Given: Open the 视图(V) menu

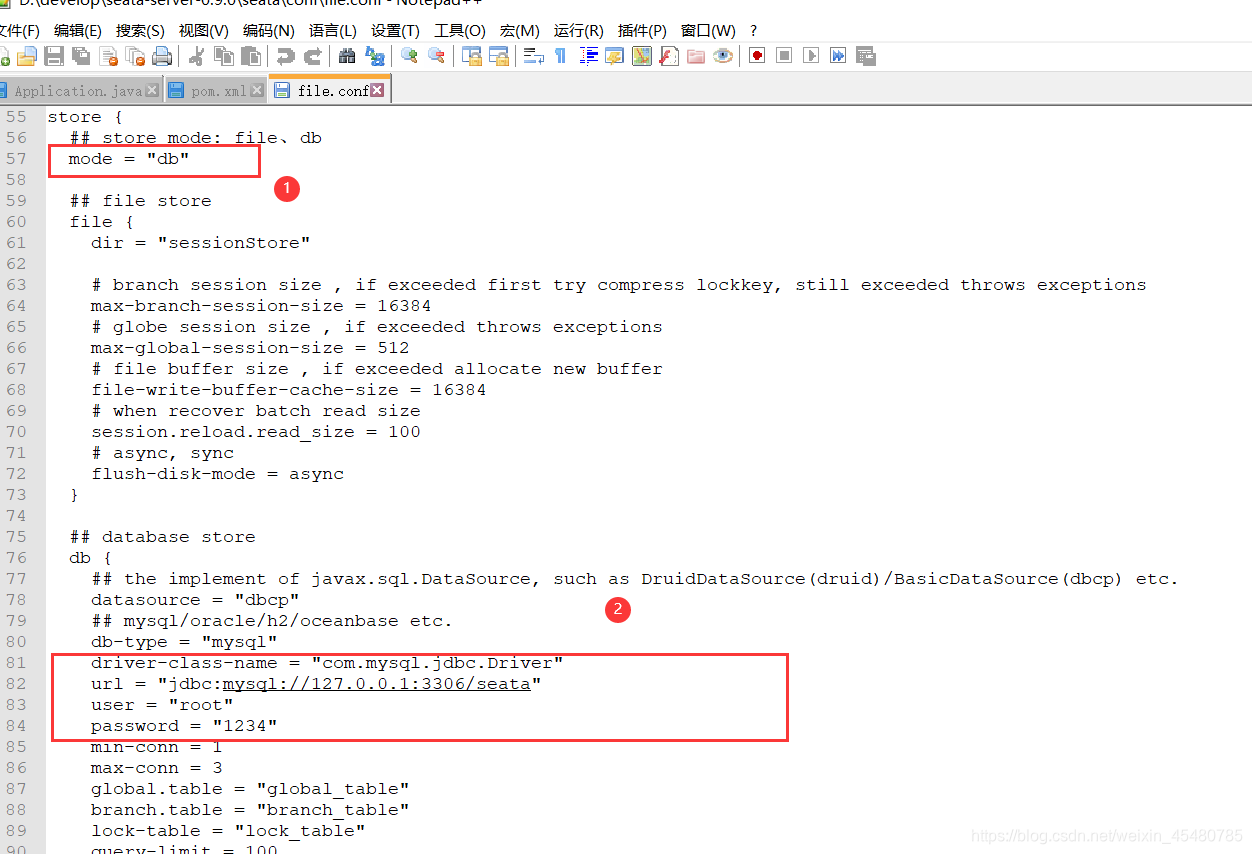Looking at the screenshot, I should [203, 31].
